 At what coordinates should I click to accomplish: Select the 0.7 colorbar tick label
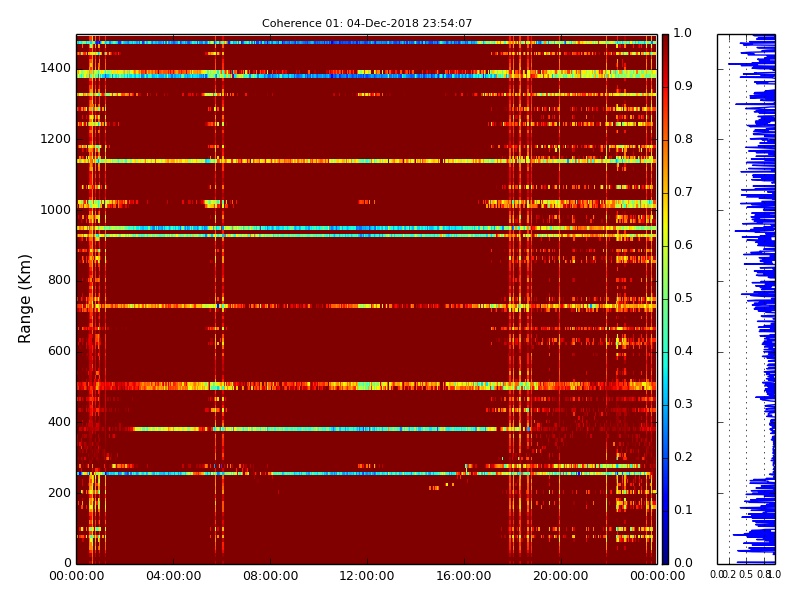coord(683,192)
